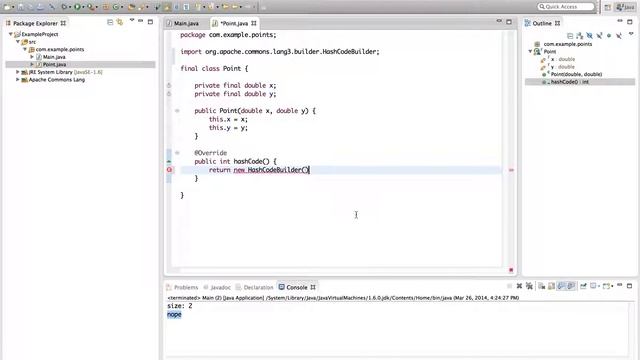Screen dimensions: 640x360
Task: Toggle Show Console on standard error change
Action: (571, 286)
